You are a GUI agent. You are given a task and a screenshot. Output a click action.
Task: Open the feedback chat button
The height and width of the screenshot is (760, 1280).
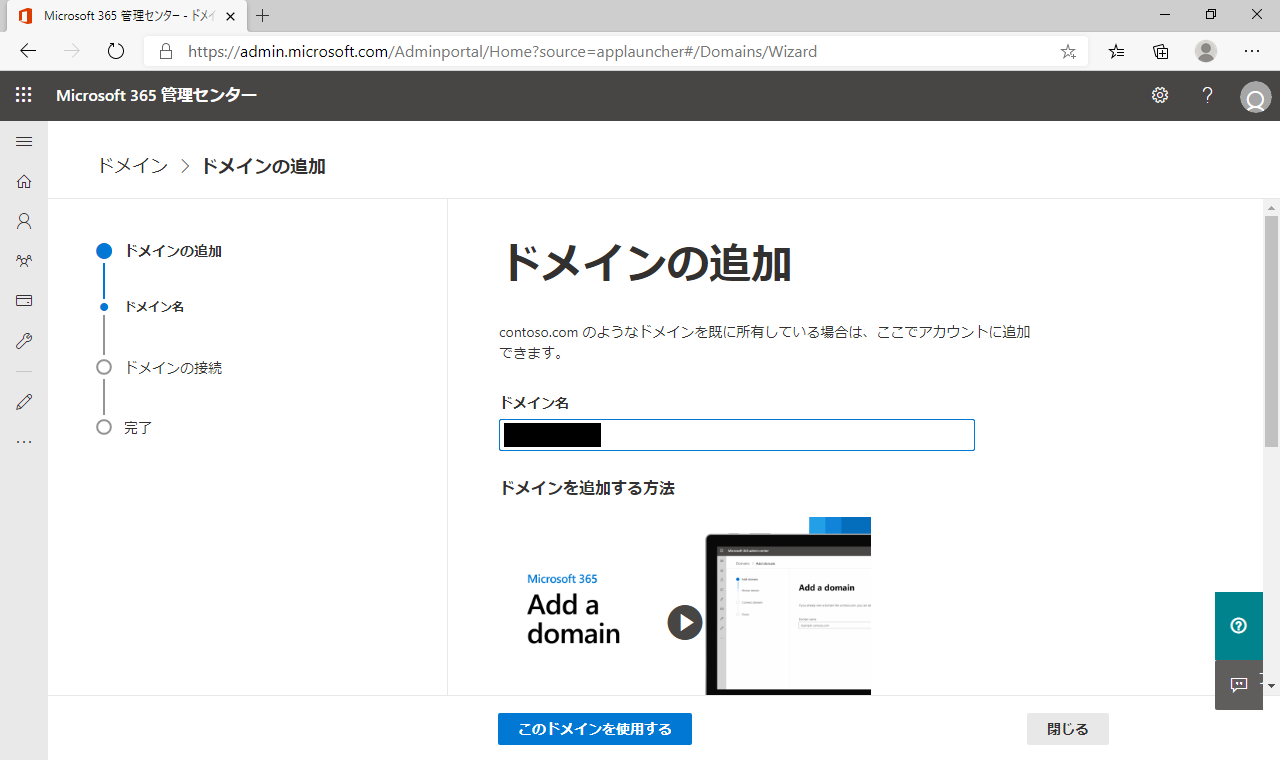pos(1239,685)
